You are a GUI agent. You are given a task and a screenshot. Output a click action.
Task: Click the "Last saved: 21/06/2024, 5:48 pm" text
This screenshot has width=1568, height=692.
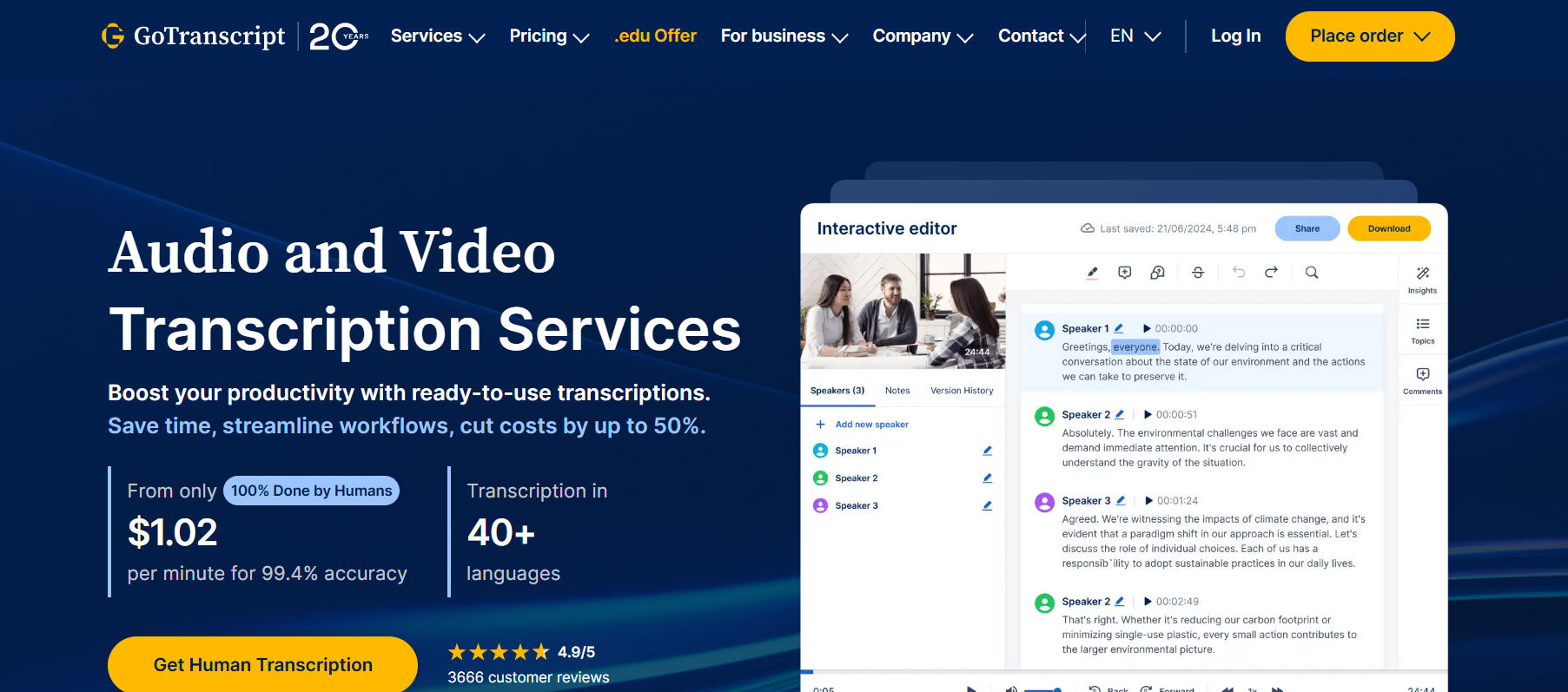pyautogui.click(x=1178, y=228)
